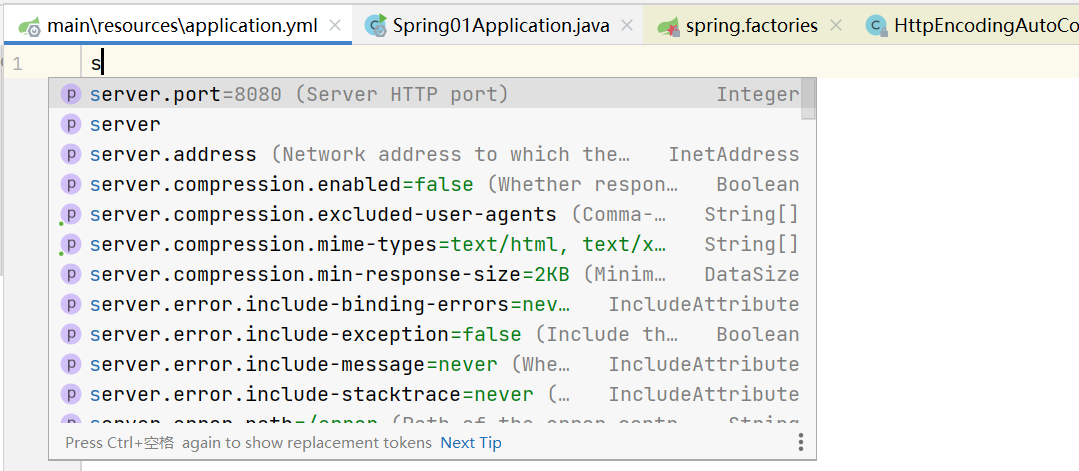Click the spring.factories file icon
Image resolution: width=1079 pixels, height=471 pixels.
pyautogui.click(x=668, y=26)
